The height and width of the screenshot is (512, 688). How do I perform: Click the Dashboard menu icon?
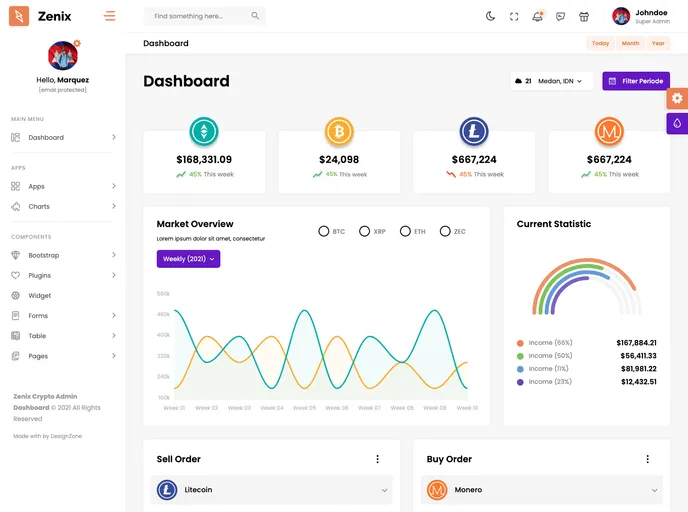[15, 137]
